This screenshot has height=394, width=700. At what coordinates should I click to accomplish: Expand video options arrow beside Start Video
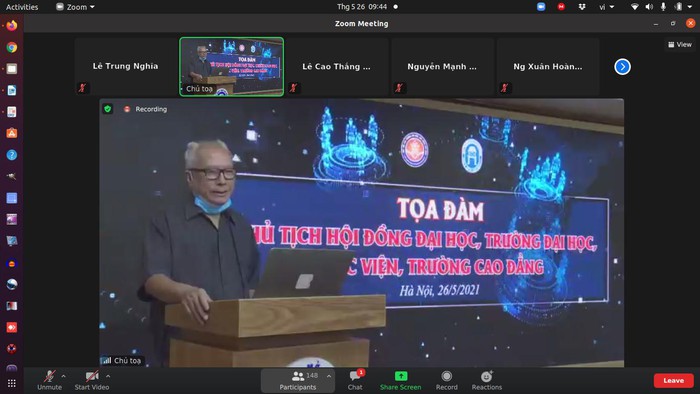[108, 376]
